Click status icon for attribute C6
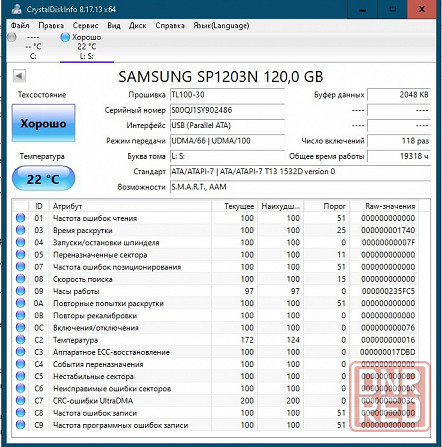Viewport: 442px width, 447px height. [x=21, y=389]
